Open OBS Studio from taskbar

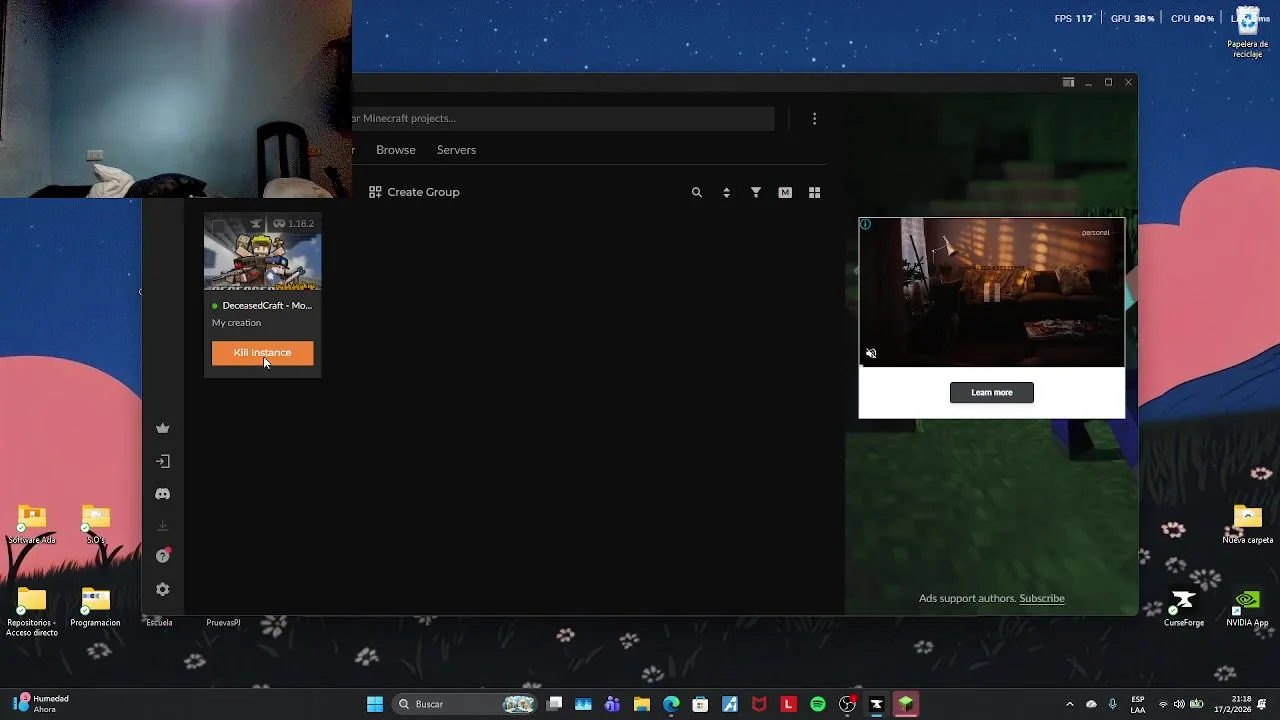pos(847,704)
